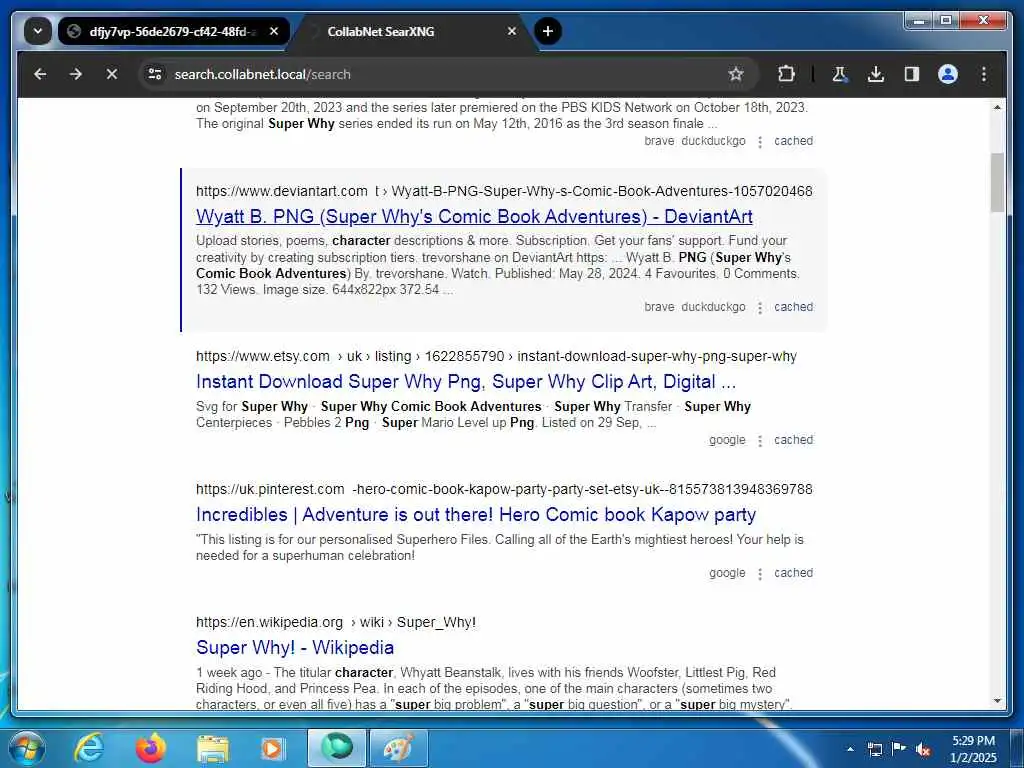1024x768 pixels.
Task: Bookmark this page with star icon
Action: click(736, 74)
